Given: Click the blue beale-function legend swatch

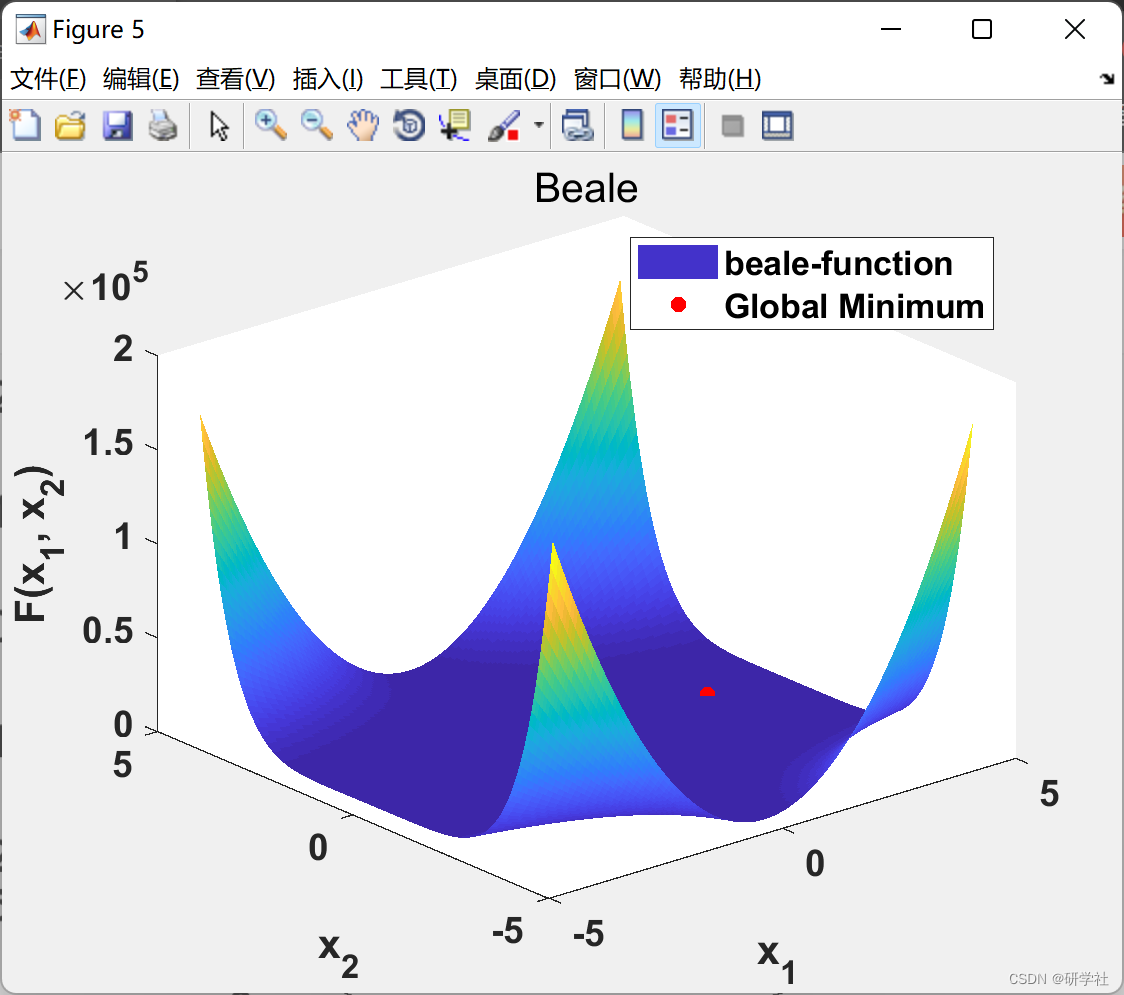Looking at the screenshot, I should 677,262.
